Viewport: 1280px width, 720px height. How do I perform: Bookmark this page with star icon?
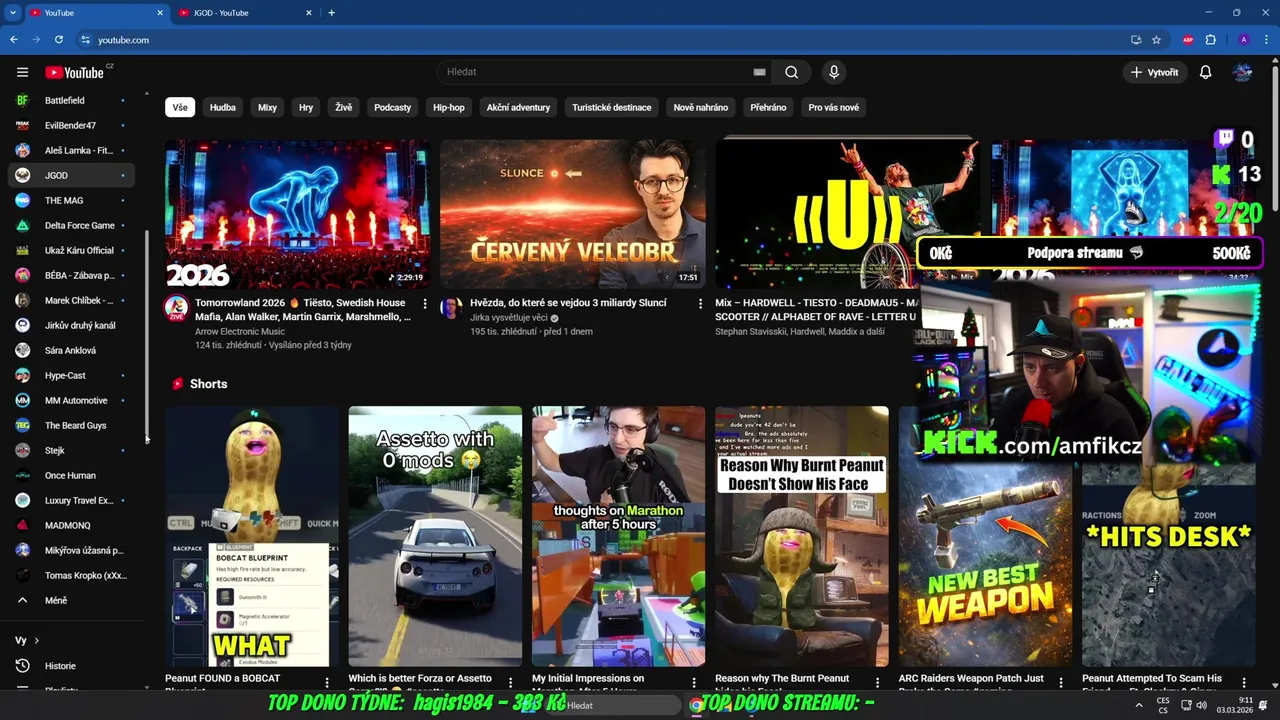pos(1156,40)
